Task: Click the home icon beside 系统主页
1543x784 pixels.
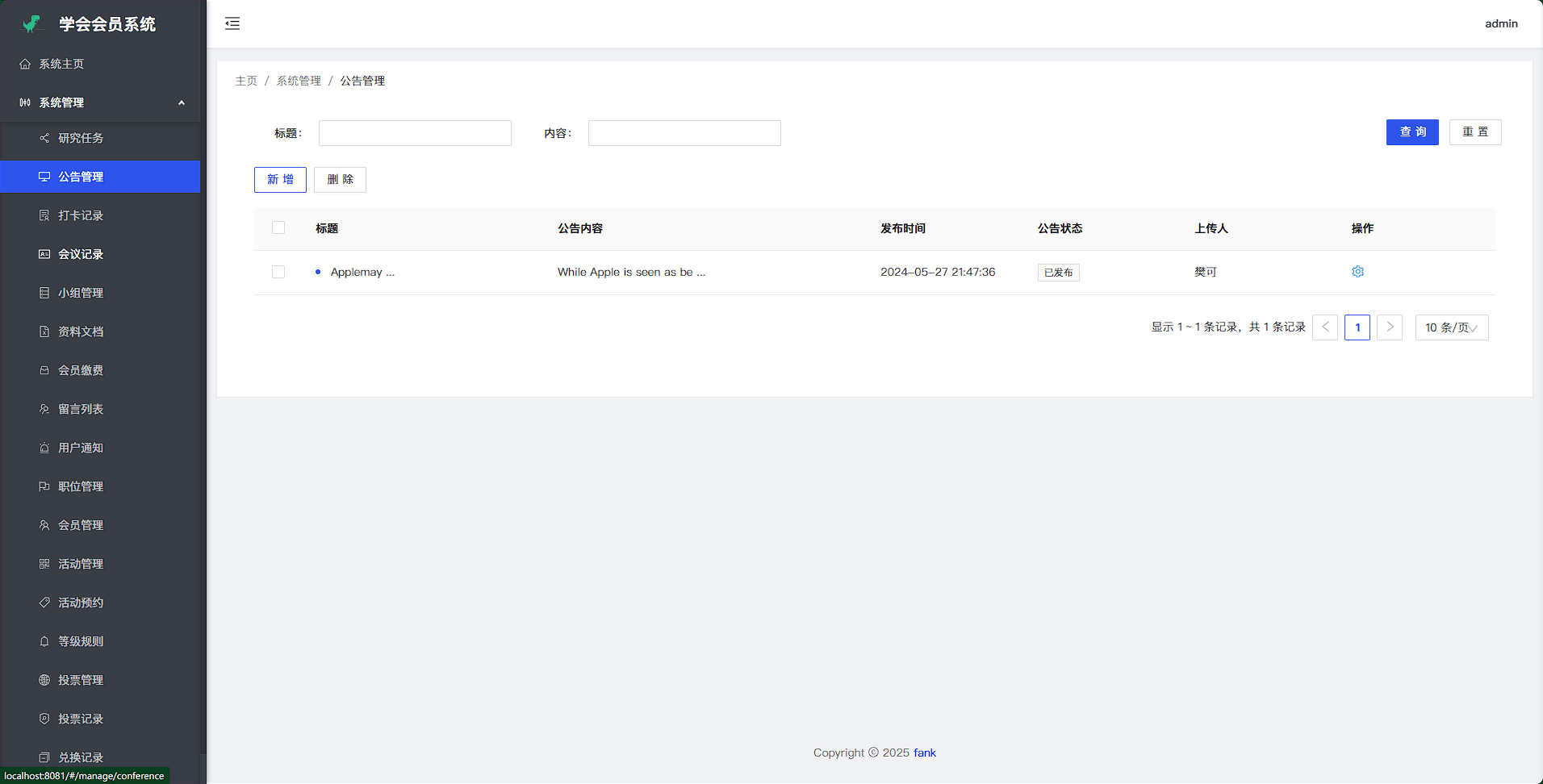Action: (25, 64)
